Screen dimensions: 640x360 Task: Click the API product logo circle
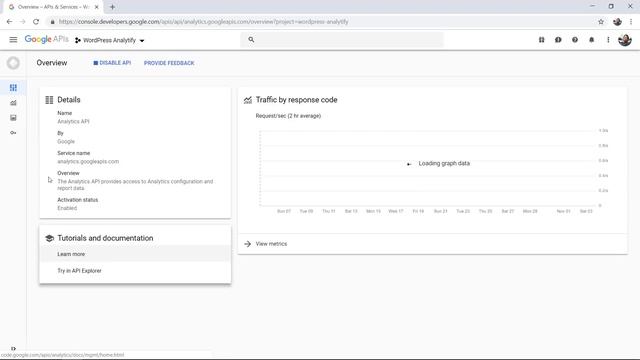(13, 63)
